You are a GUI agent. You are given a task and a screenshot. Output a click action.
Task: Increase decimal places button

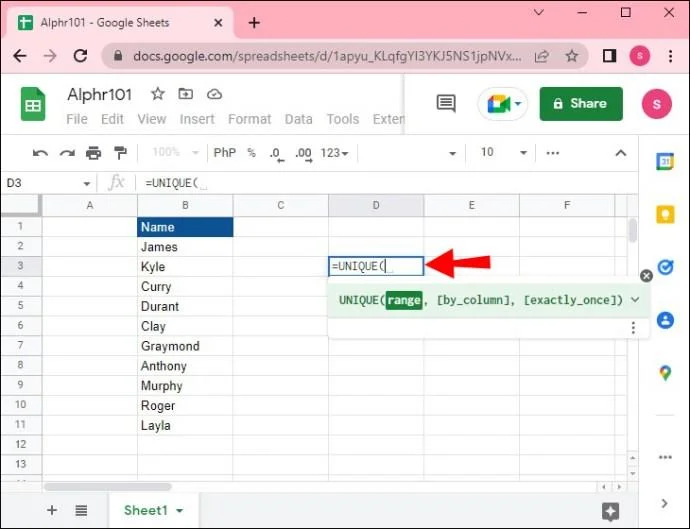(304, 154)
